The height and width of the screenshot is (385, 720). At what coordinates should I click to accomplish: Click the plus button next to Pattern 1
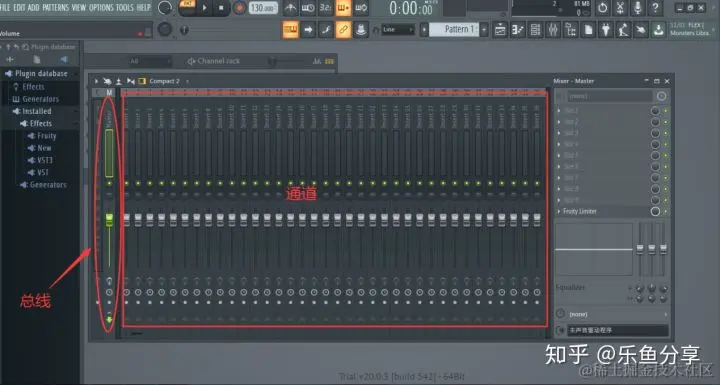(x=484, y=30)
